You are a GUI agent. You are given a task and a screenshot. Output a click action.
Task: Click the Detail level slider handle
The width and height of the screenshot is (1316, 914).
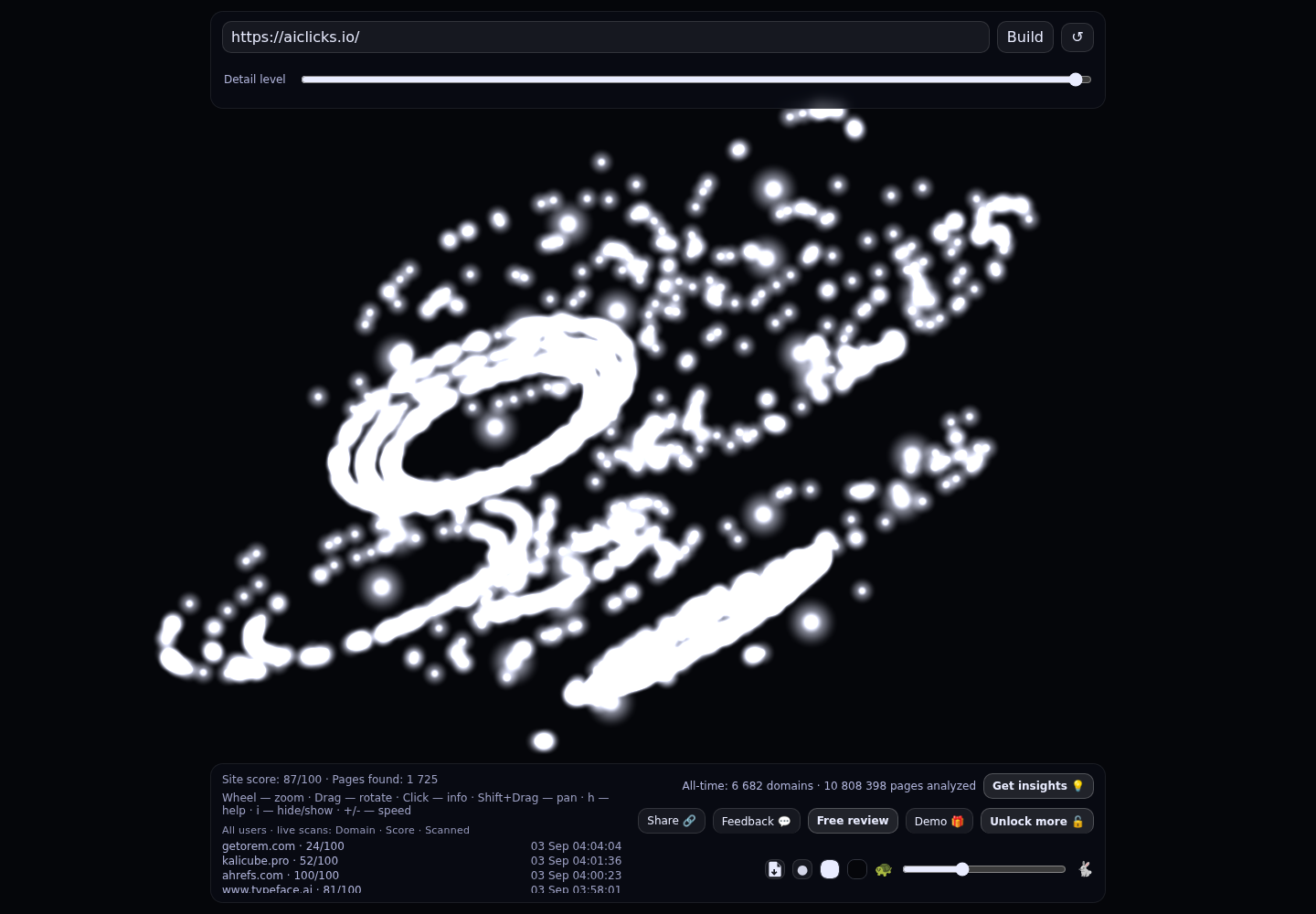(x=1076, y=80)
